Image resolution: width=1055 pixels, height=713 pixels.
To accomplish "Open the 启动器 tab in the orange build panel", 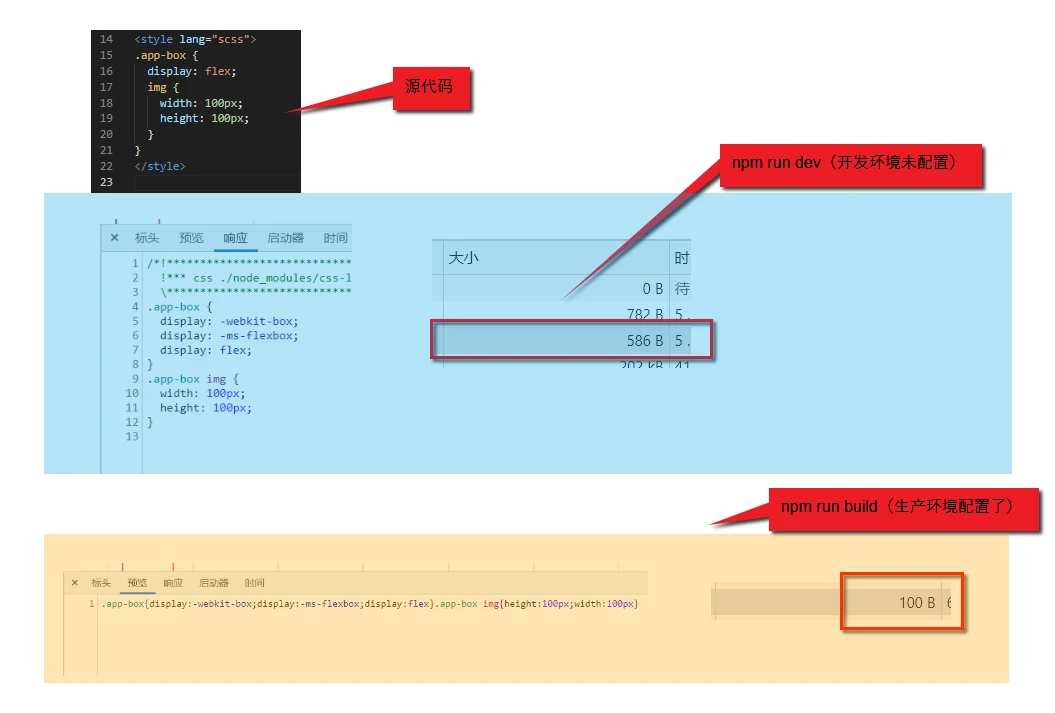I will click(x=214, y=583).
